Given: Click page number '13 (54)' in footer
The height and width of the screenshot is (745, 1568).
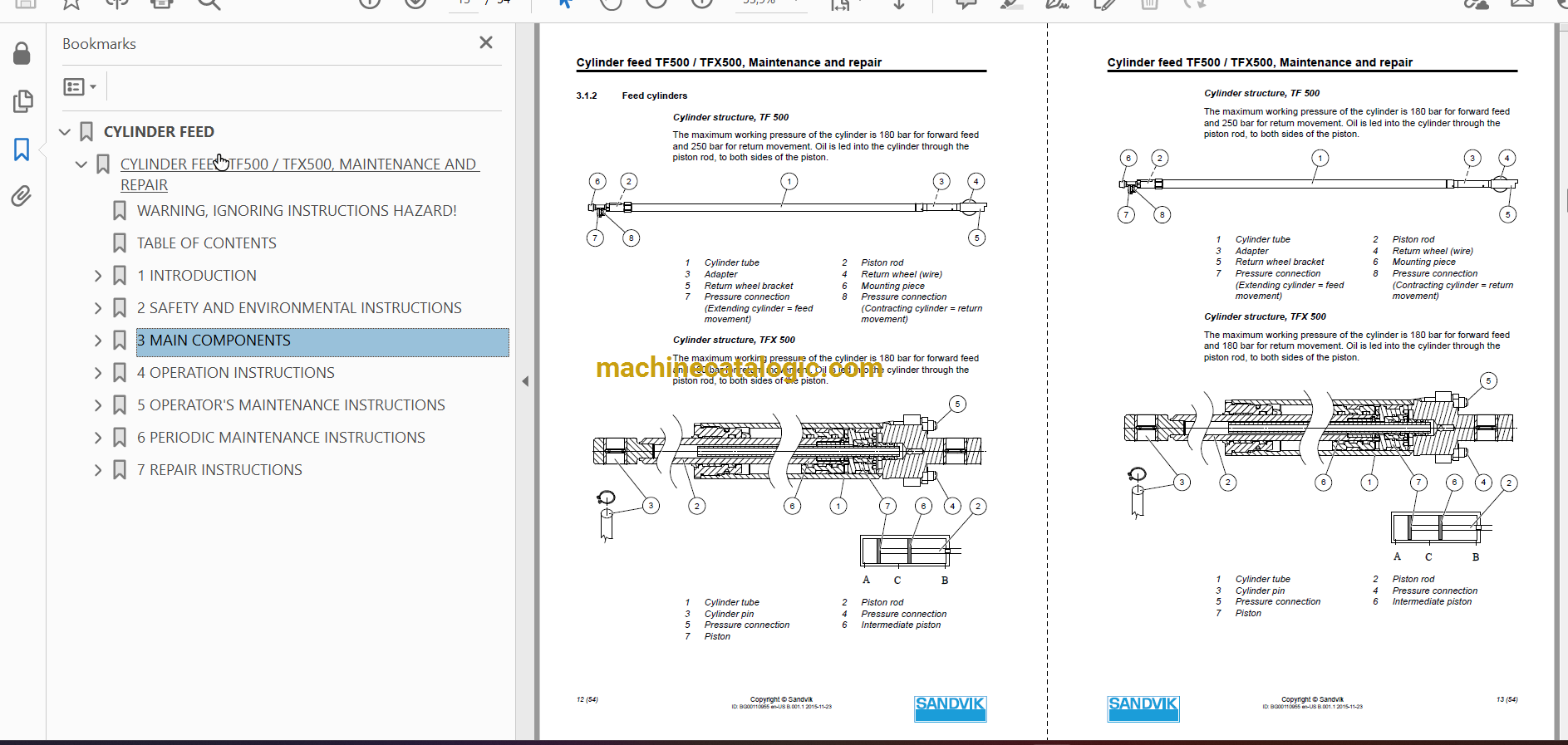Looking at the screenshot, I should click(1507, 699).
